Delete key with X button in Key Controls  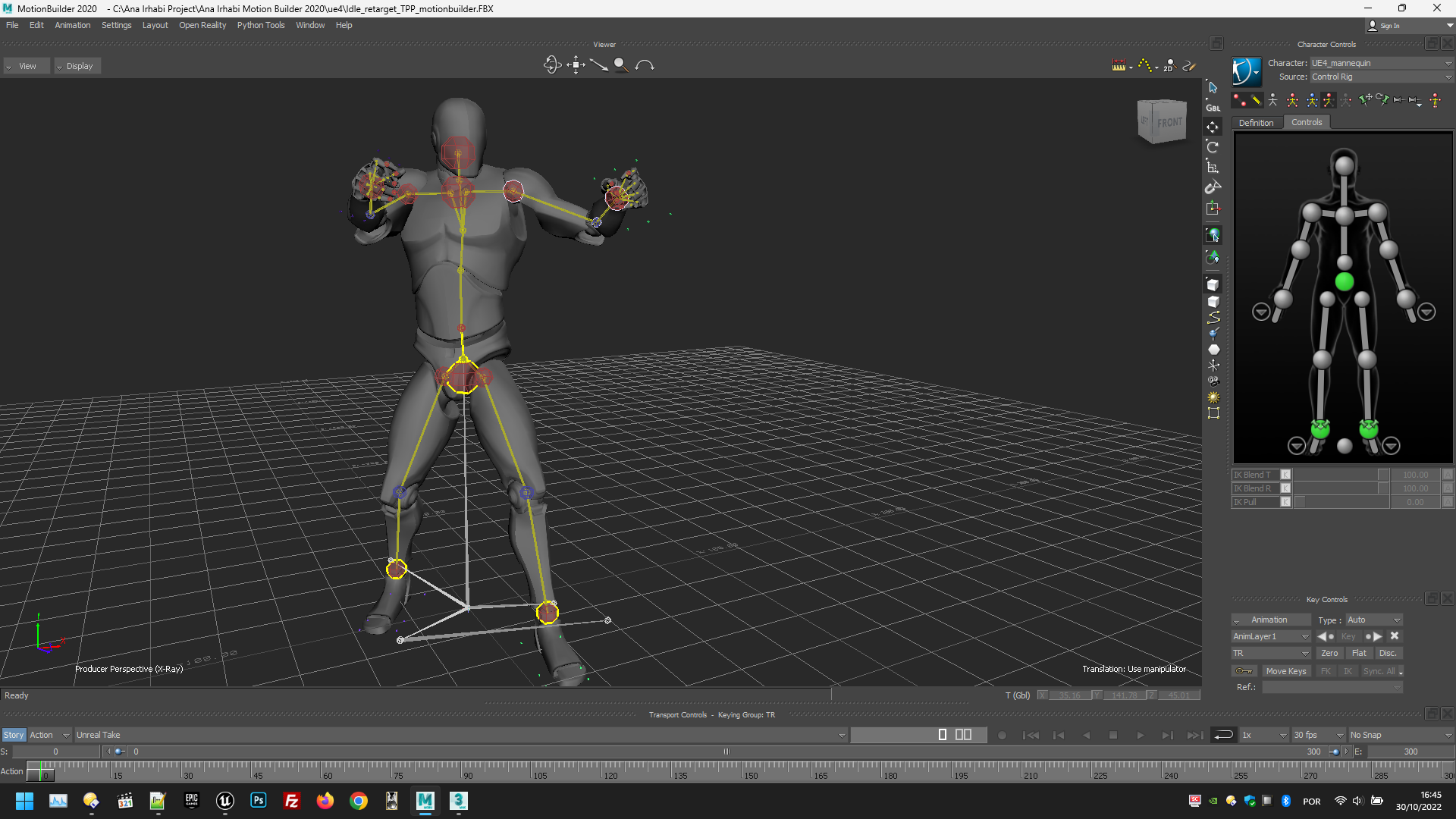pyautogui.click(x=1394, y=636)
